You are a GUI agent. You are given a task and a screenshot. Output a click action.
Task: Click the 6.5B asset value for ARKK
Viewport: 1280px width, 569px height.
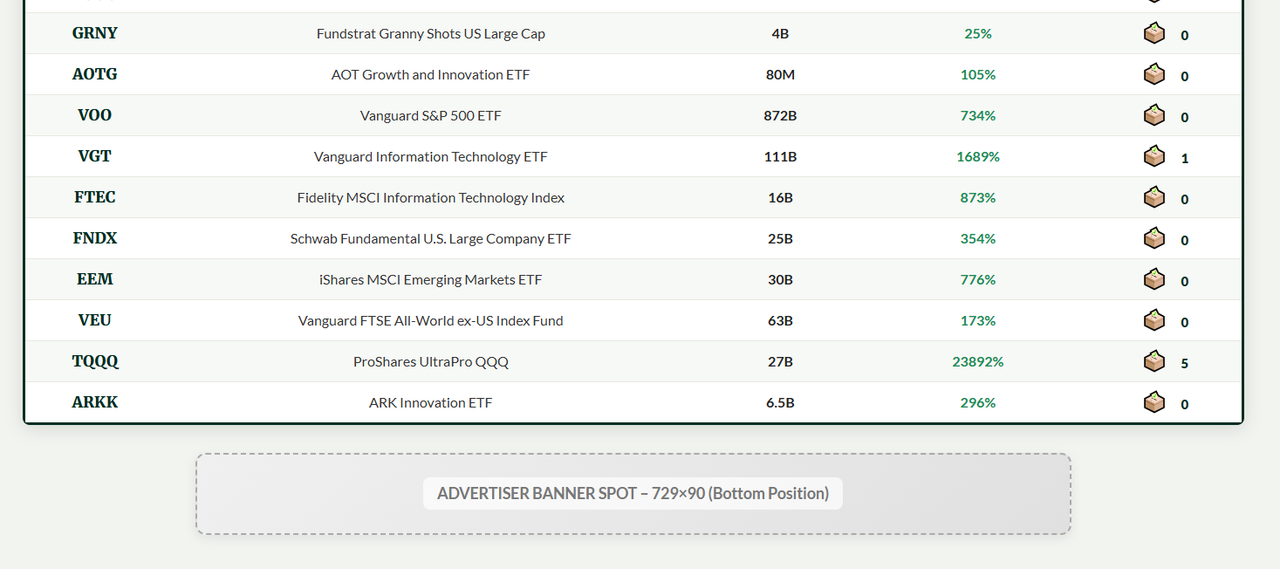[x=780, y=402]
